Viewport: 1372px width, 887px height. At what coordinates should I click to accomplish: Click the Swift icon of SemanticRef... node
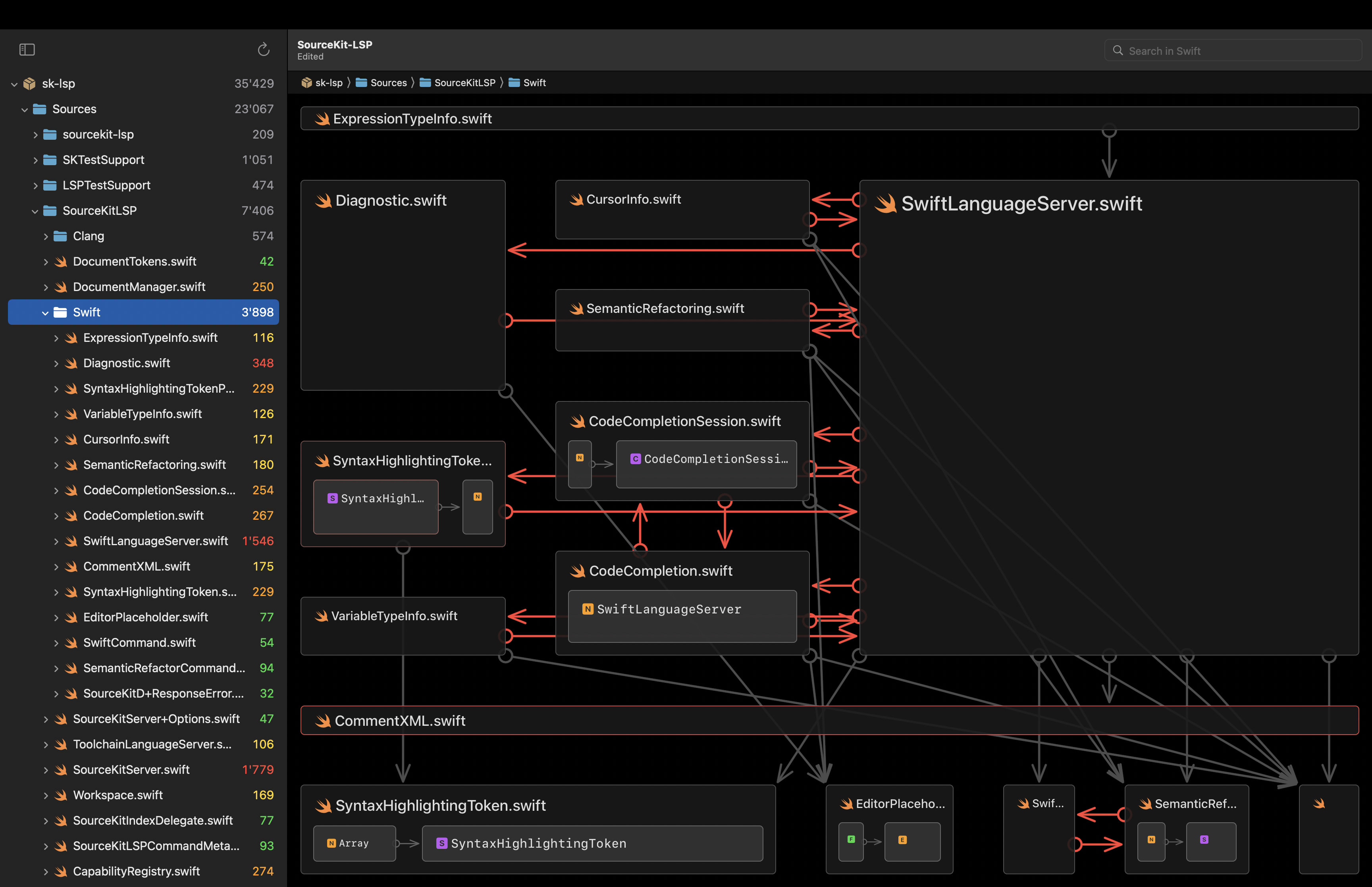click(x=1146, y=804)
